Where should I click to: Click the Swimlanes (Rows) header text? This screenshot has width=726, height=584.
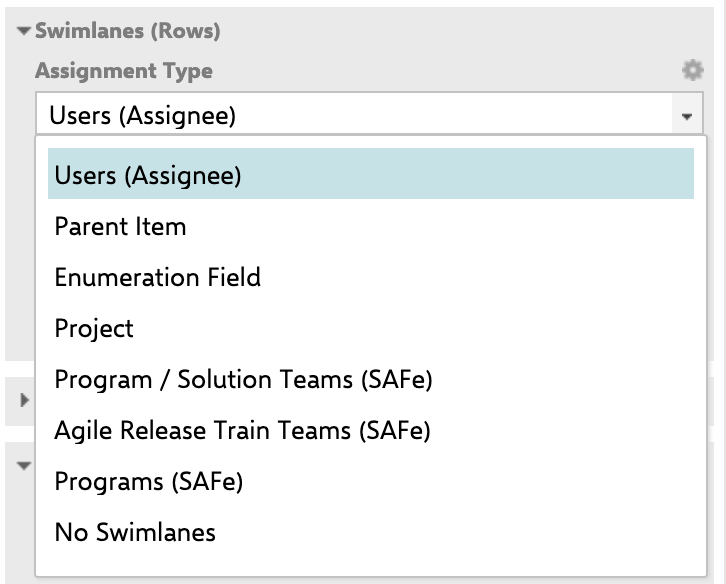[x=128, y=31]
